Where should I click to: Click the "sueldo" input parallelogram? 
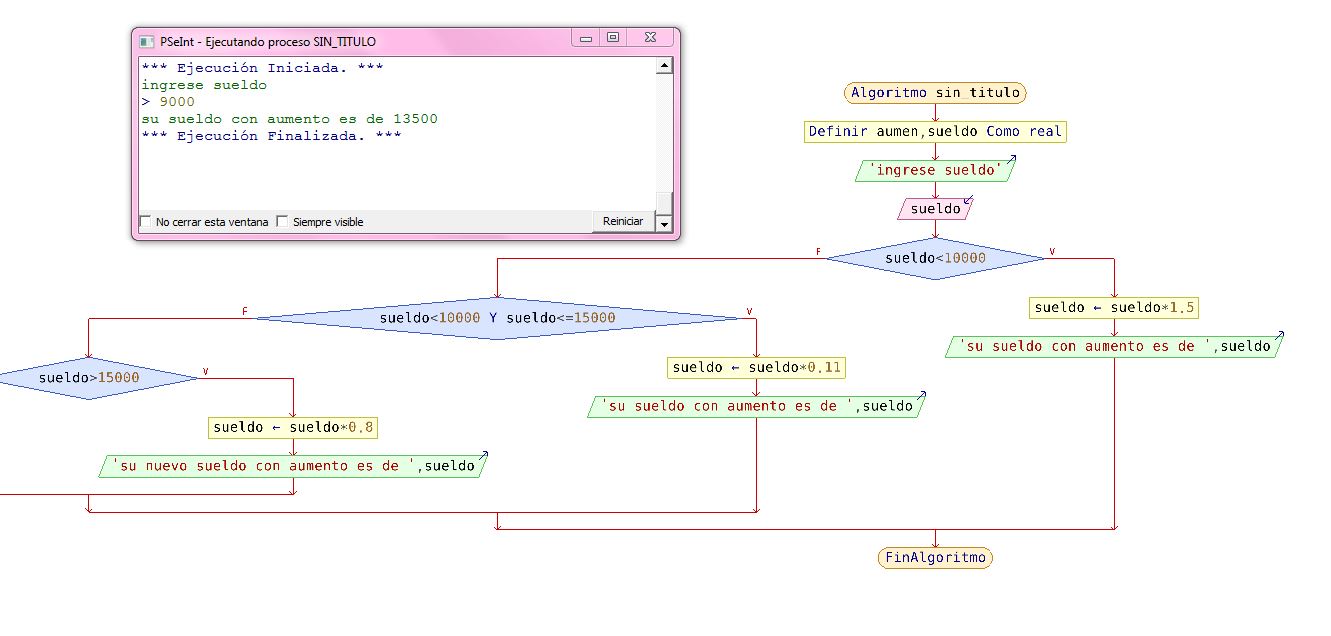click(934, 208)
